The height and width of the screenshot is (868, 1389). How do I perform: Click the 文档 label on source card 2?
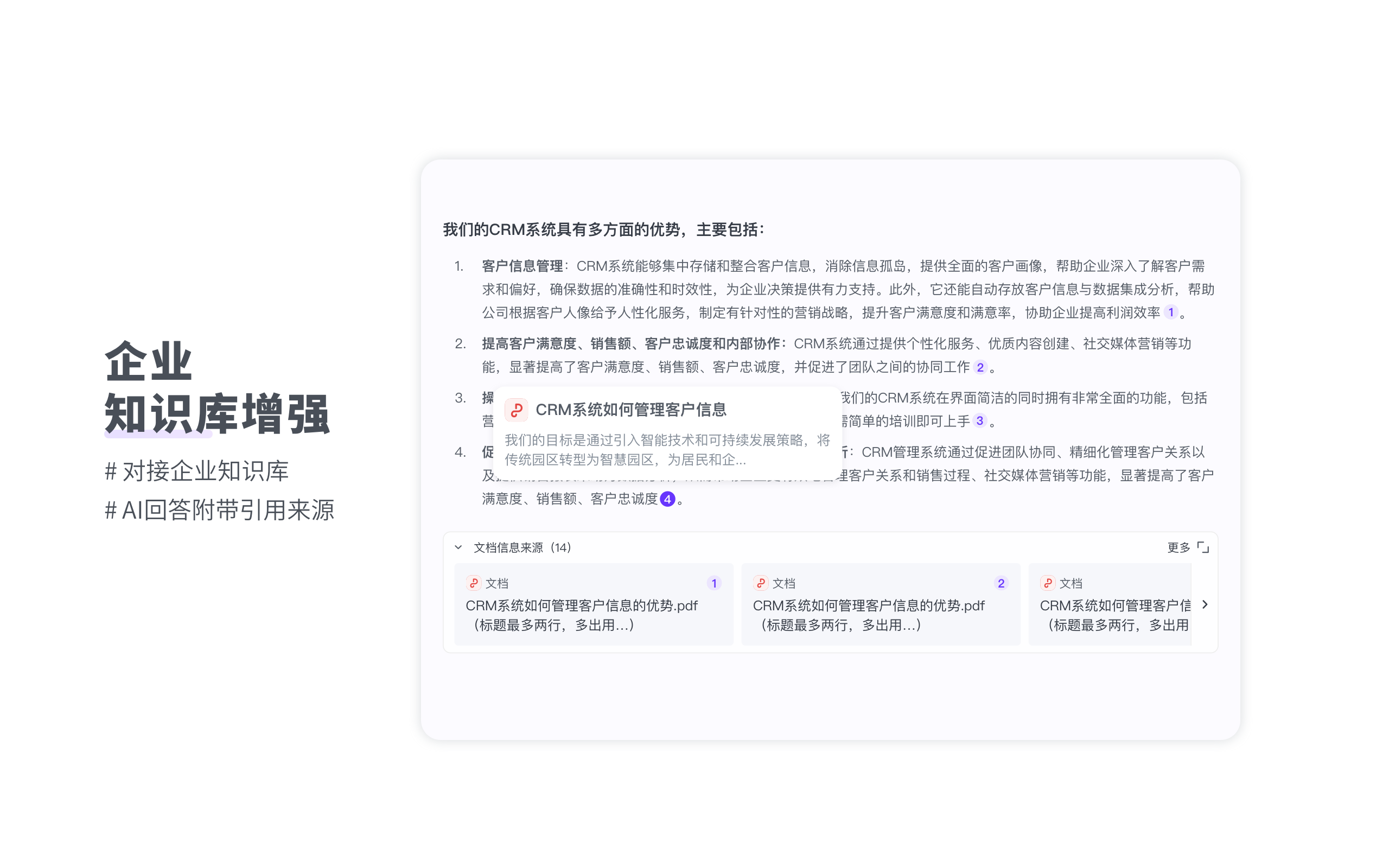pyautogui.click(x=783, y=583)
